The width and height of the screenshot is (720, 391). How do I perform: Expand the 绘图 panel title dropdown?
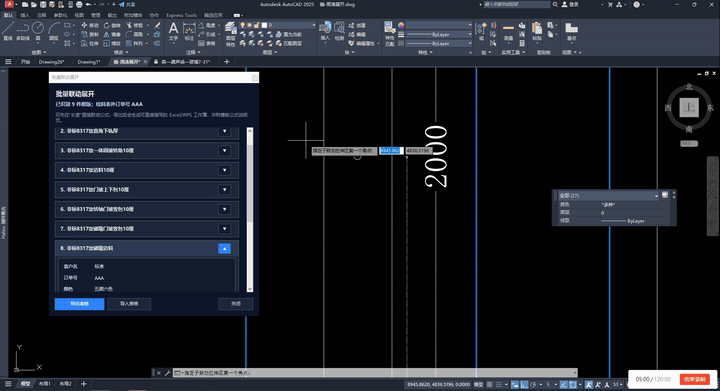pyautogui.click(x=39, y=52)
